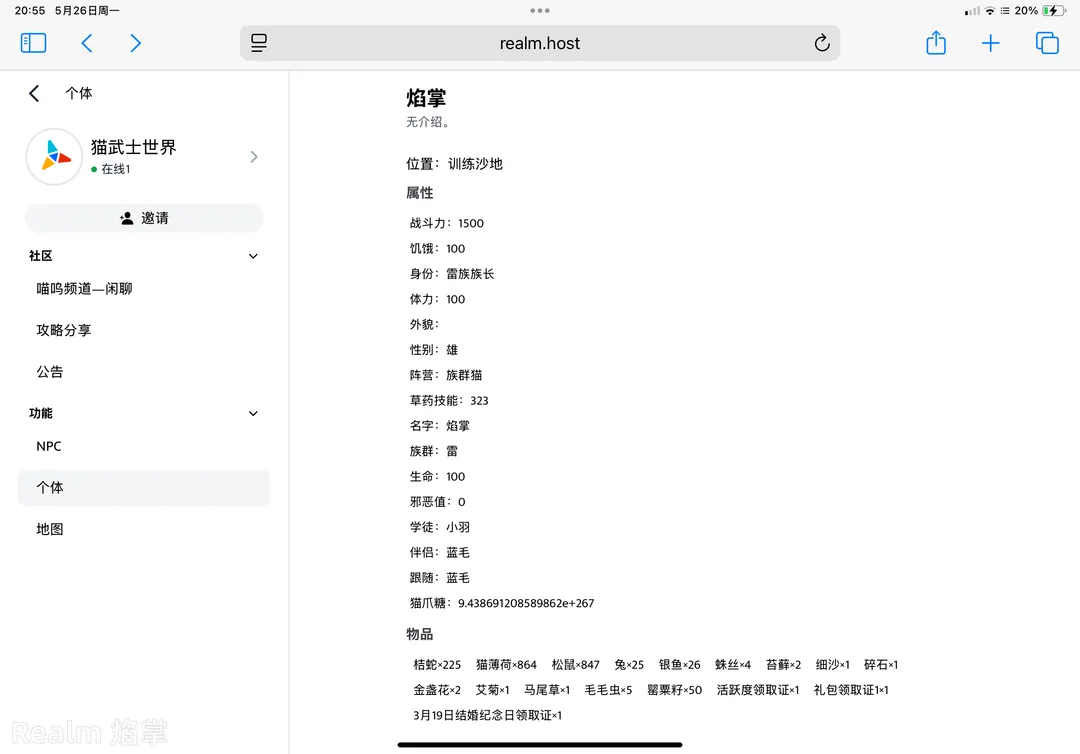Click 活跃度领取证×1 item
The width and height of the screenshot is (1080, 754).
(757, 690)
